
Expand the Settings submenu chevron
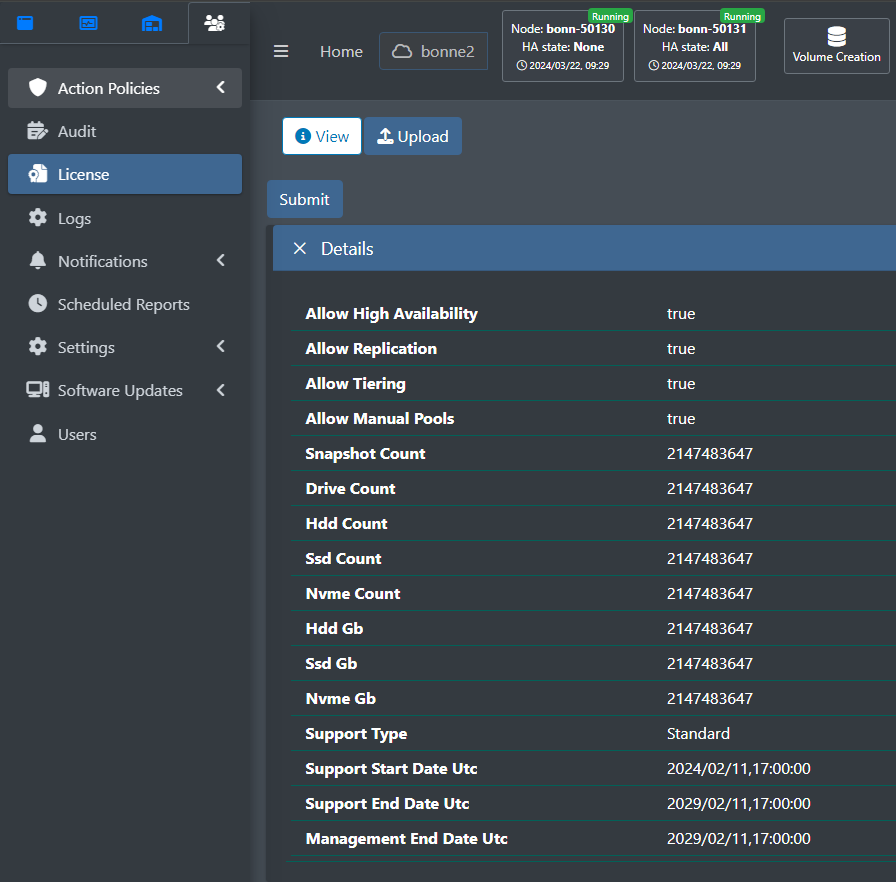click(221, 346)
